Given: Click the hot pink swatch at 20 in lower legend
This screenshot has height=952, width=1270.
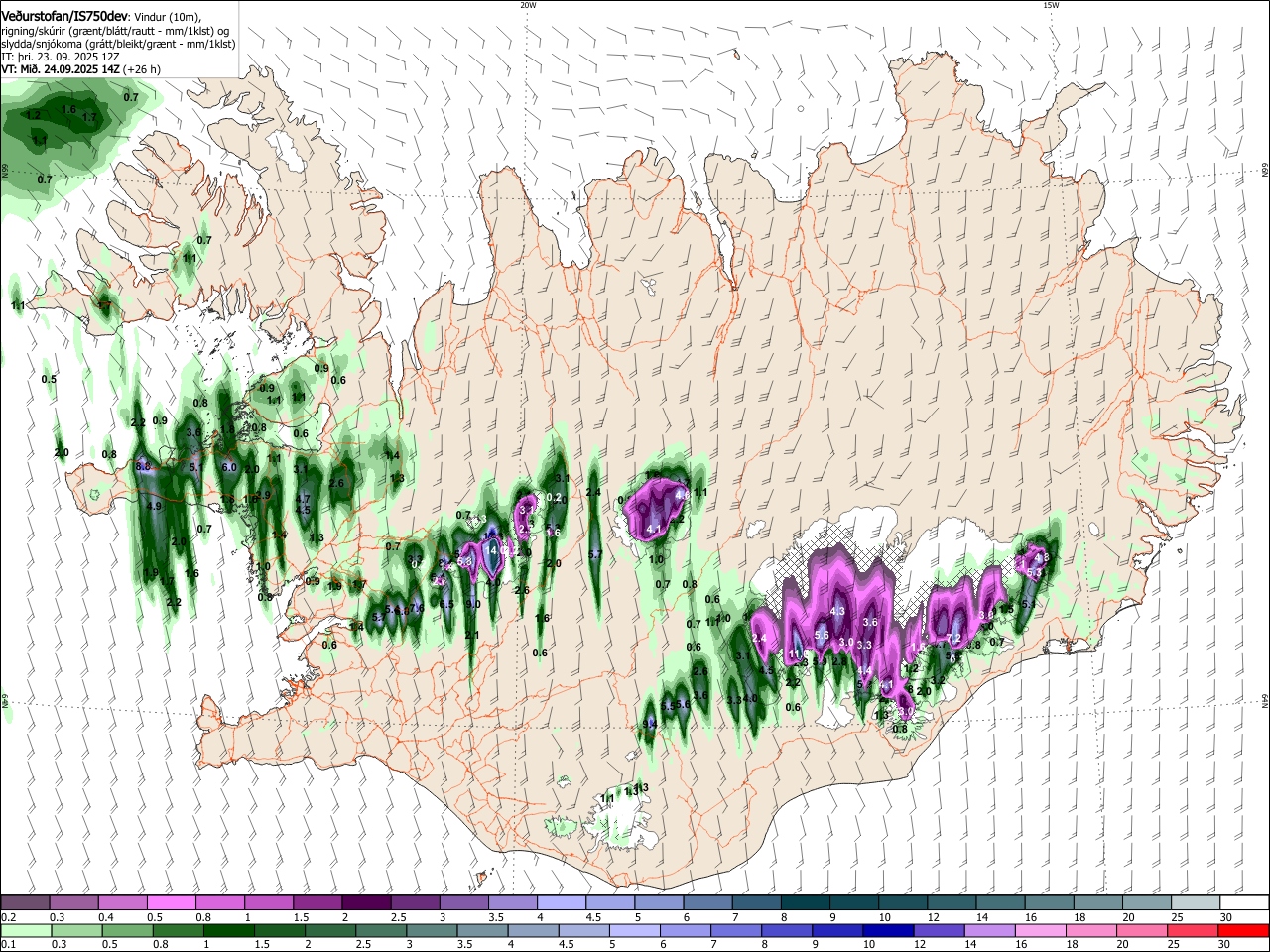Looking at the screenshot, I should [1142, 930].
